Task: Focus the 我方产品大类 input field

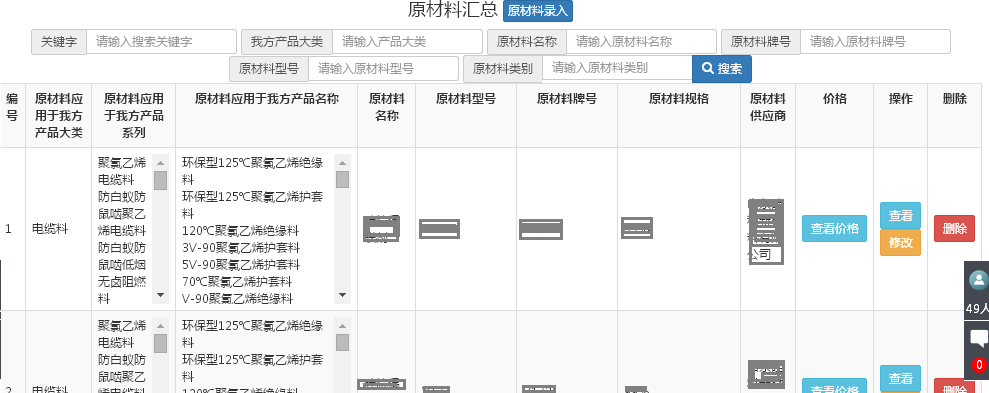Action: point(407,42)
